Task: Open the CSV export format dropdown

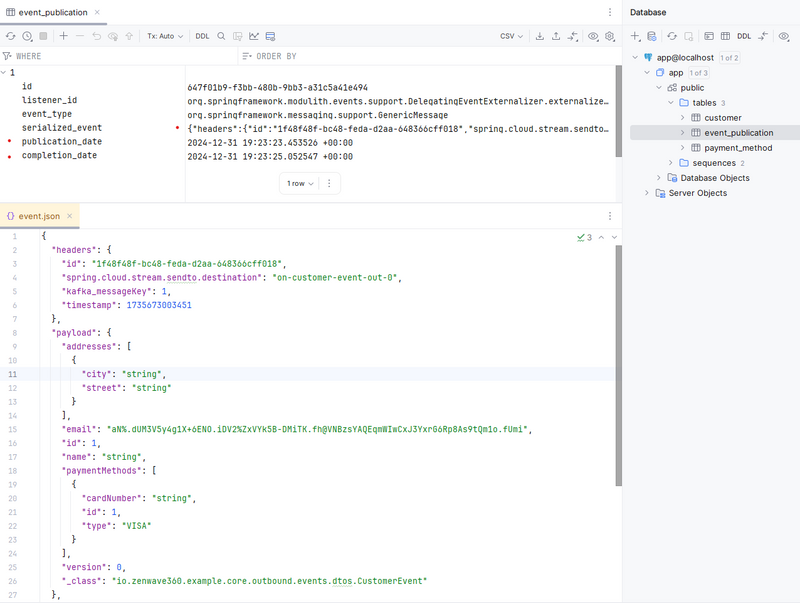Action: coord(511,36)
